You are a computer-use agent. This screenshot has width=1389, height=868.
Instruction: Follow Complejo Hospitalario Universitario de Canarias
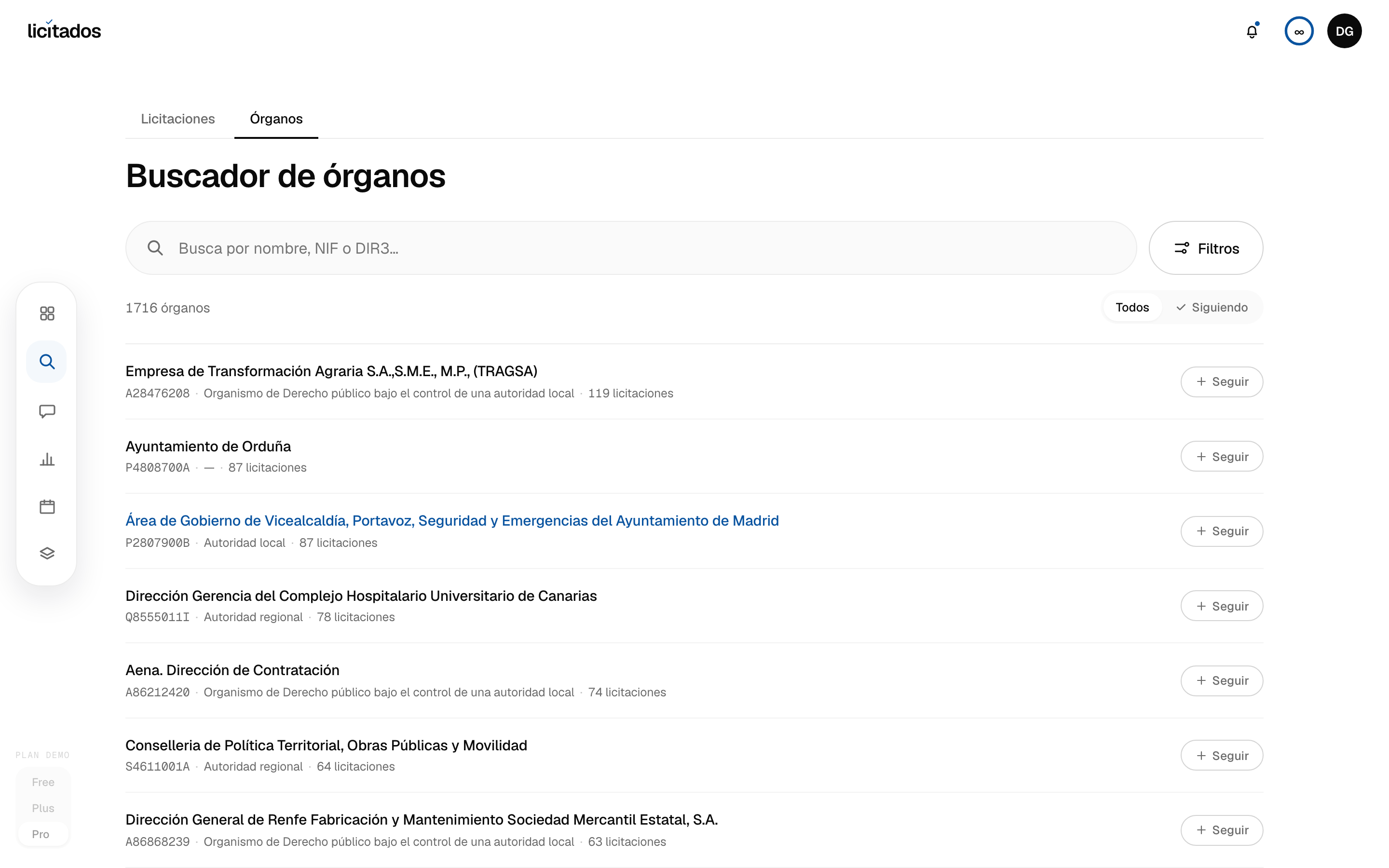(1221, 606)
